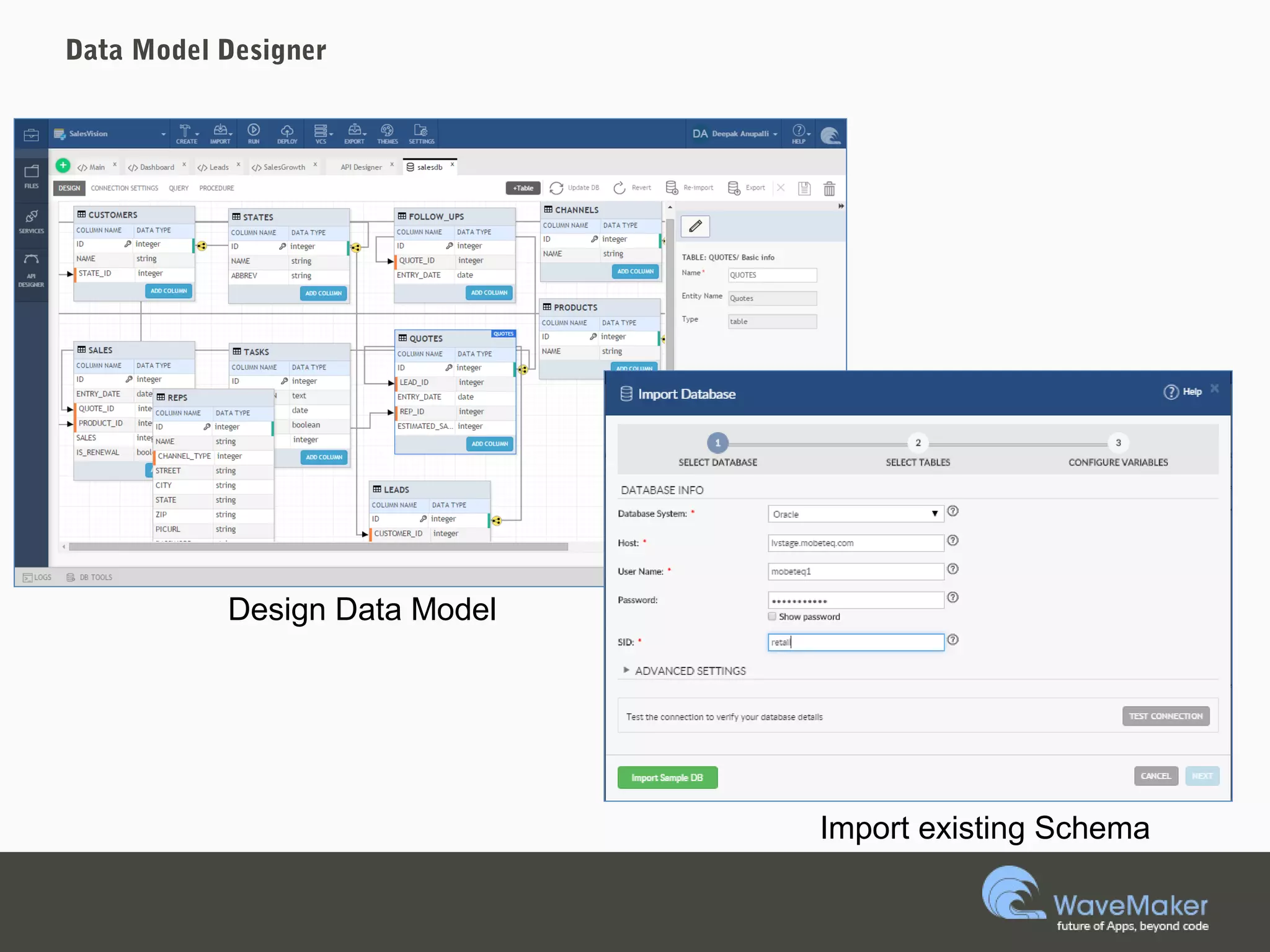The width and height of the screenshot is (1270, 952).
Task: Open the DB Tools panel
Action: click(89, 577)
